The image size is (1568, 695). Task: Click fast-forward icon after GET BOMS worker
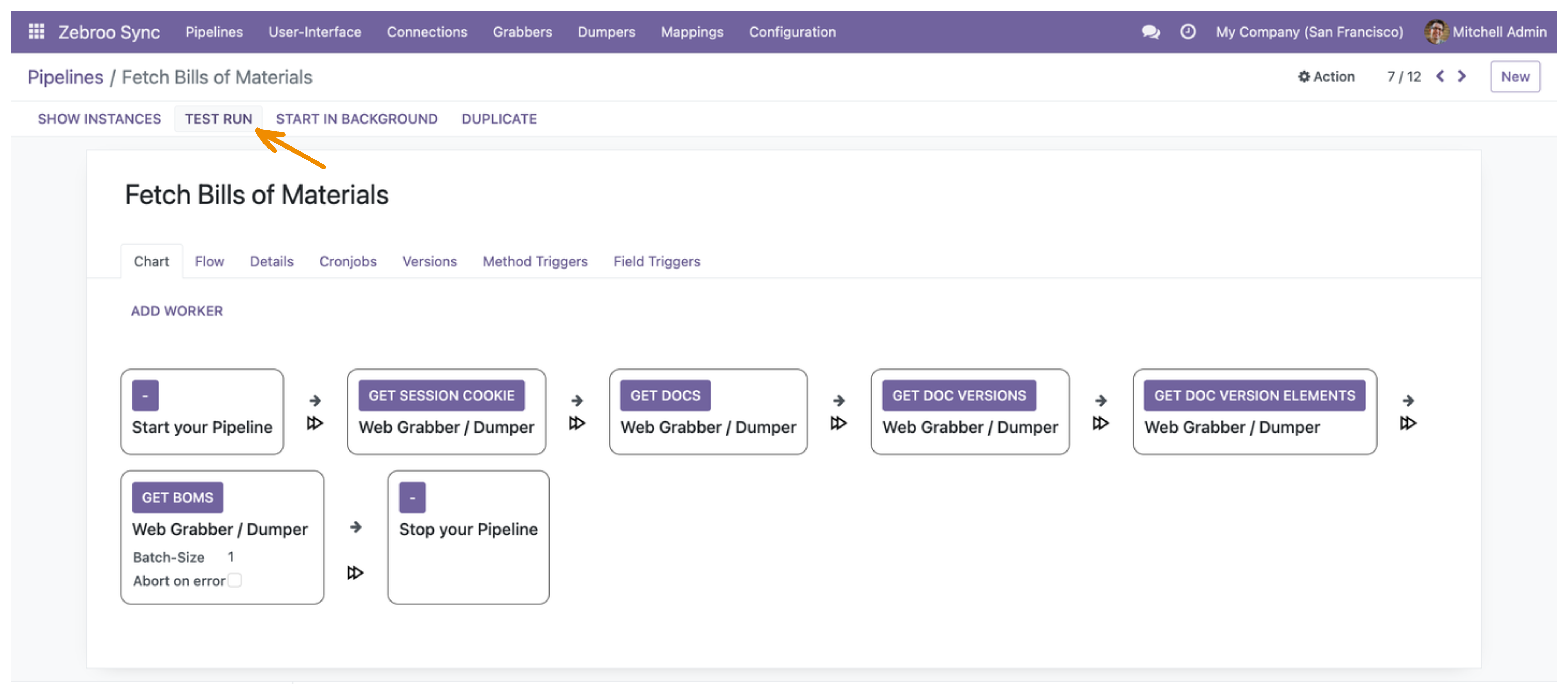pos(355,573)
